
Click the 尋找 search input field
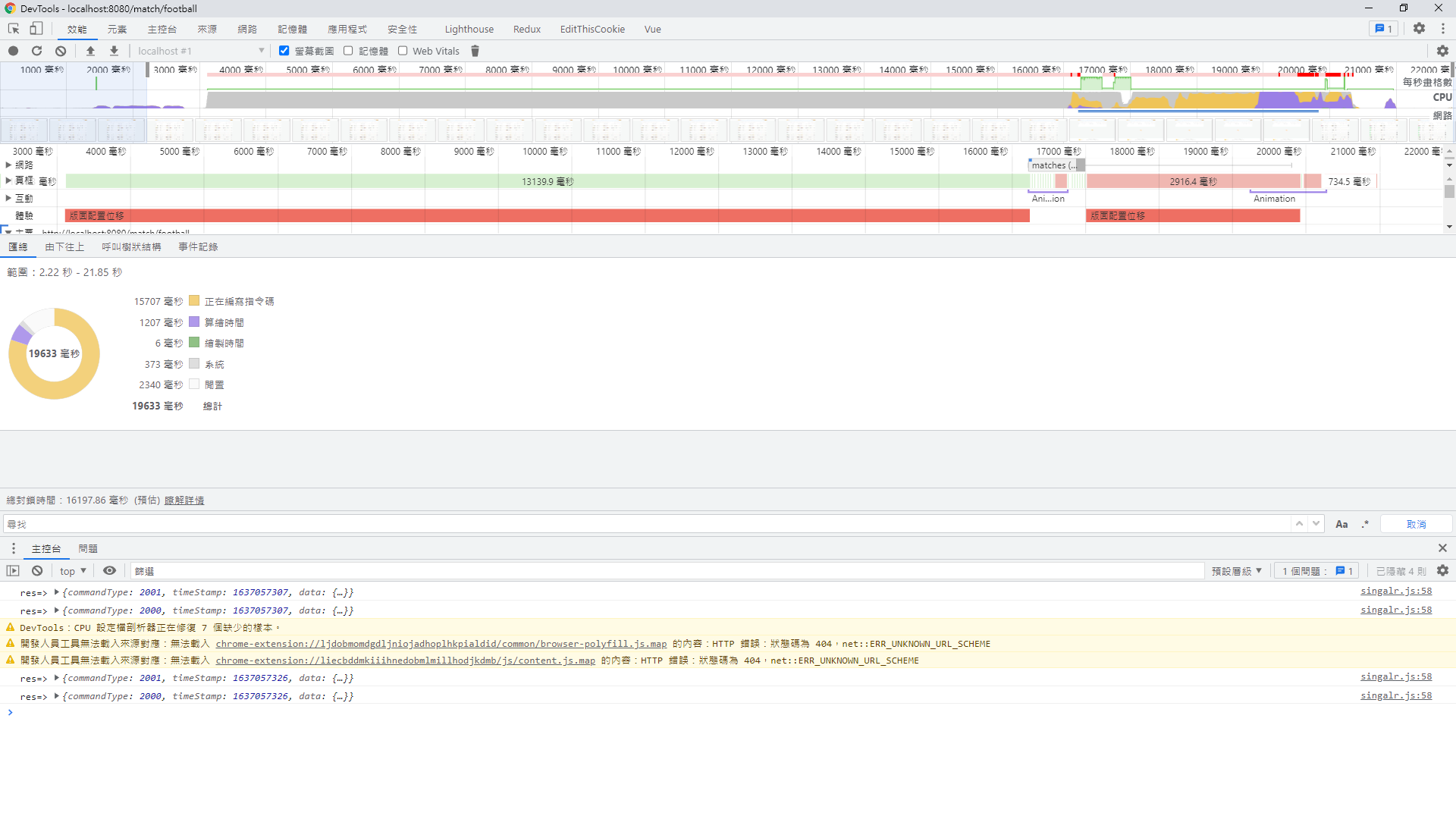645,524
